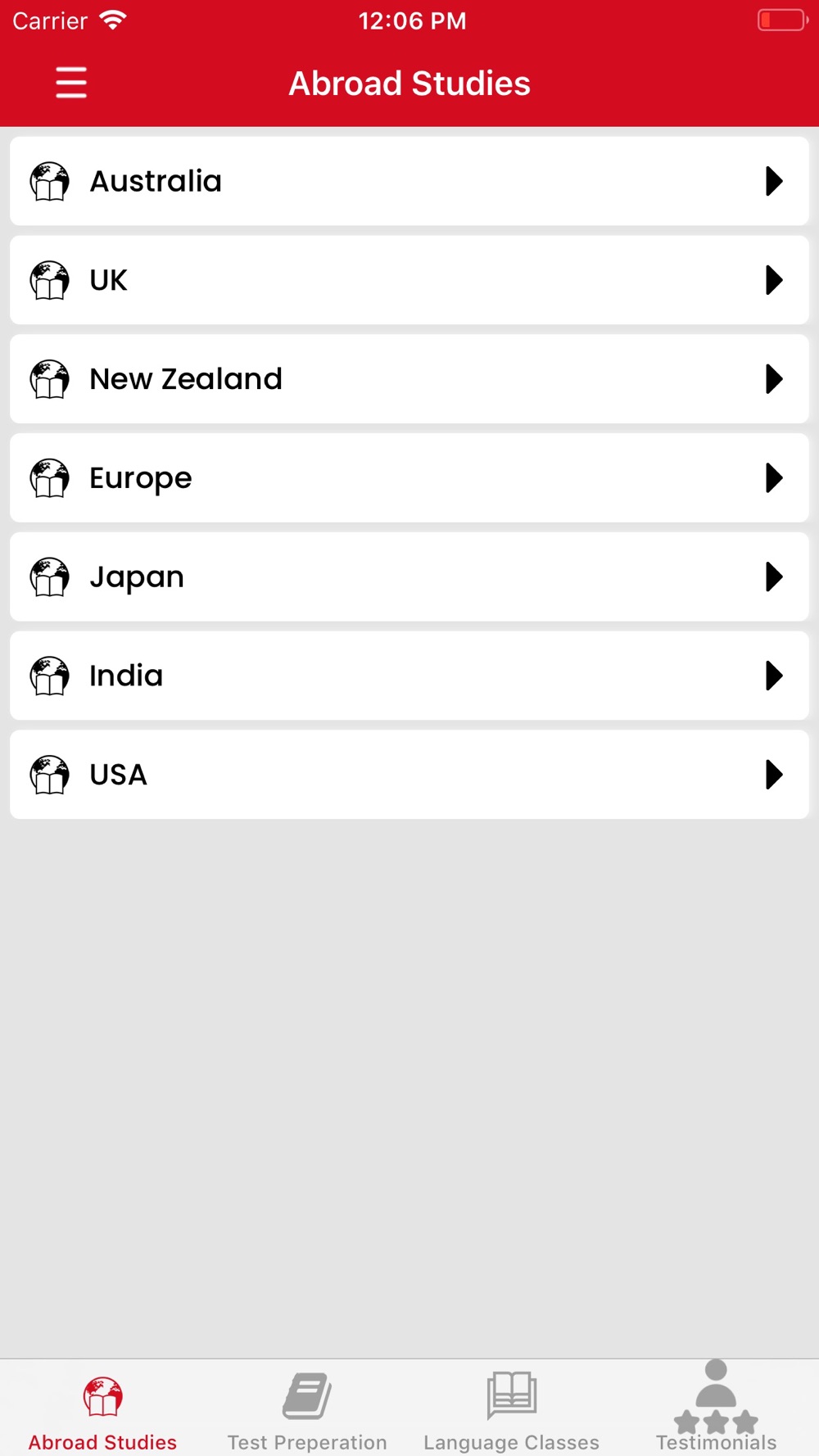The image size is (819, 1456).
Task: Click the globe icon next to Japan
Action: point(50,577)
